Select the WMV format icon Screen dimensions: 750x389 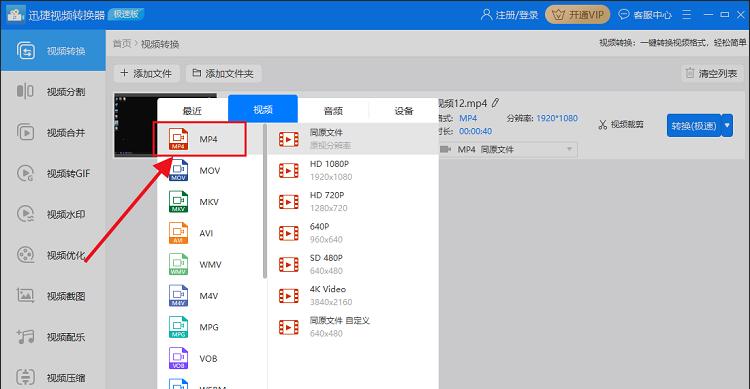pos(178,264)
